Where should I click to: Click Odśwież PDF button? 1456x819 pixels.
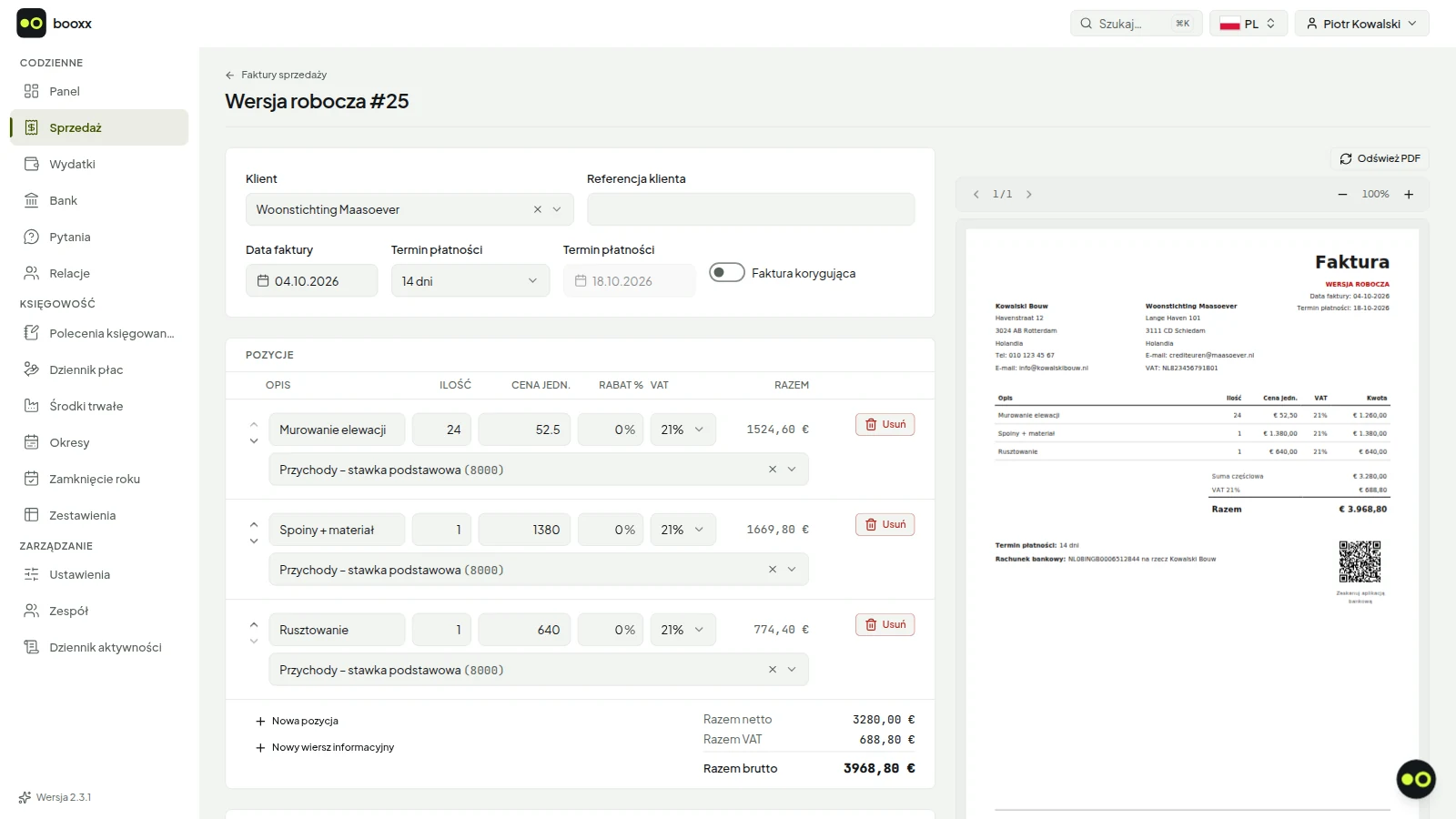tap(1380, 158)
